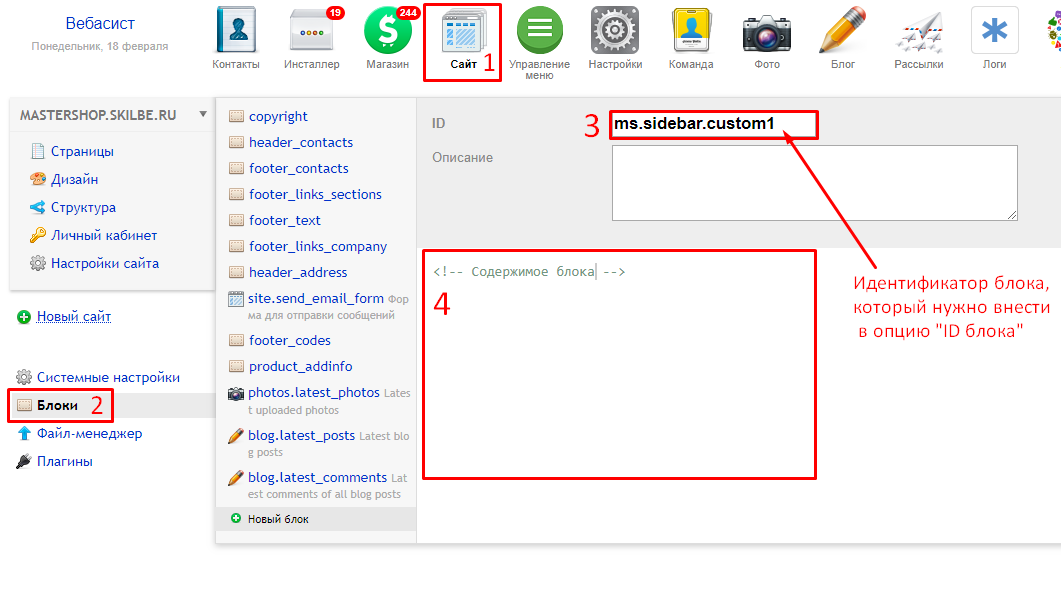Open Настройки gear icon in top bar

pyautogui.click(x=615, y=33)
